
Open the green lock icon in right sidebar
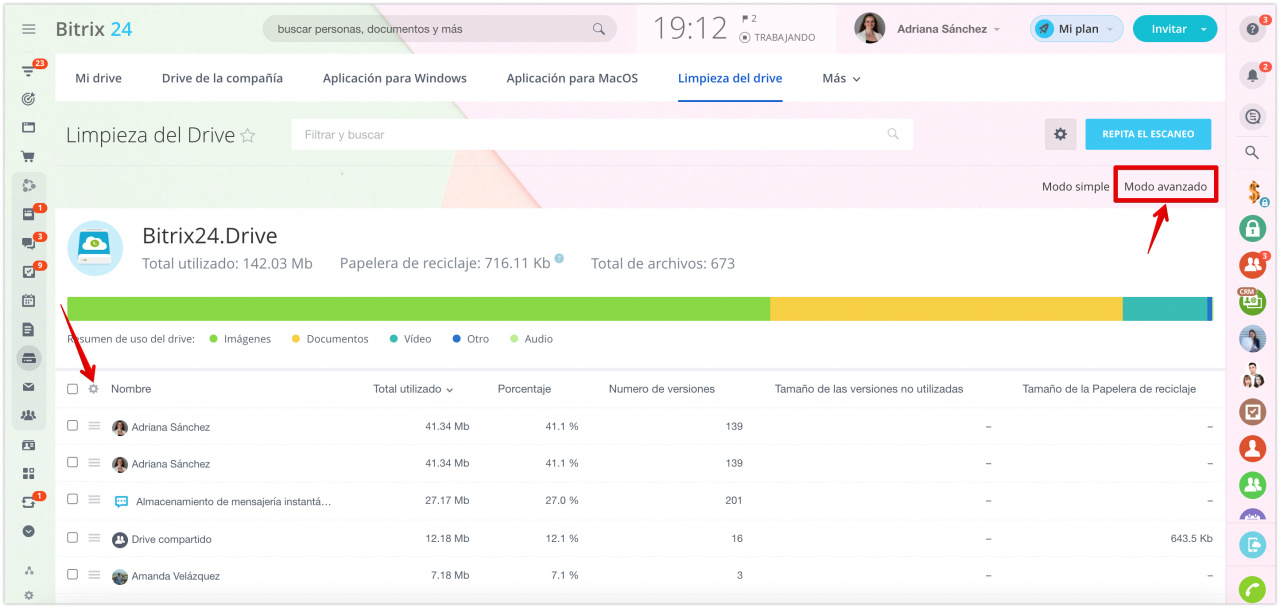[x=1252, y=228]
